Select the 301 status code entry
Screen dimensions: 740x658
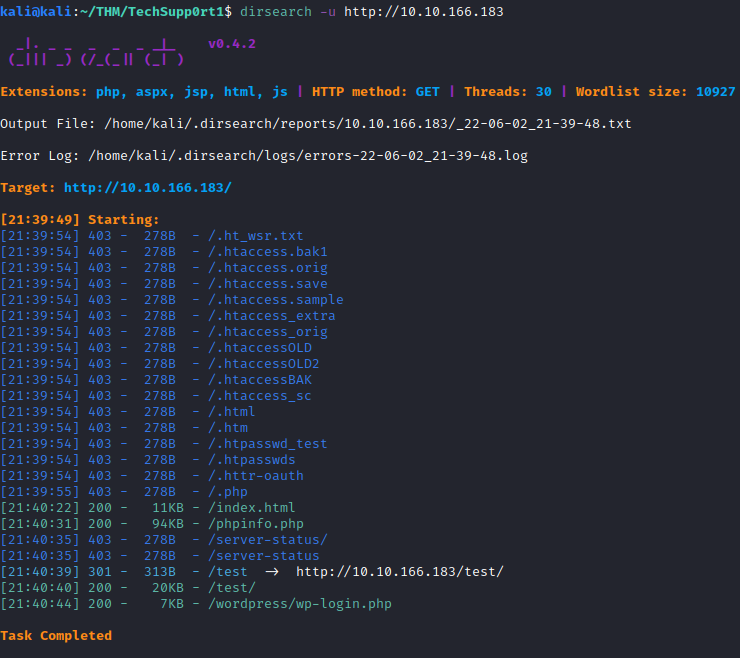coord(100,572)
